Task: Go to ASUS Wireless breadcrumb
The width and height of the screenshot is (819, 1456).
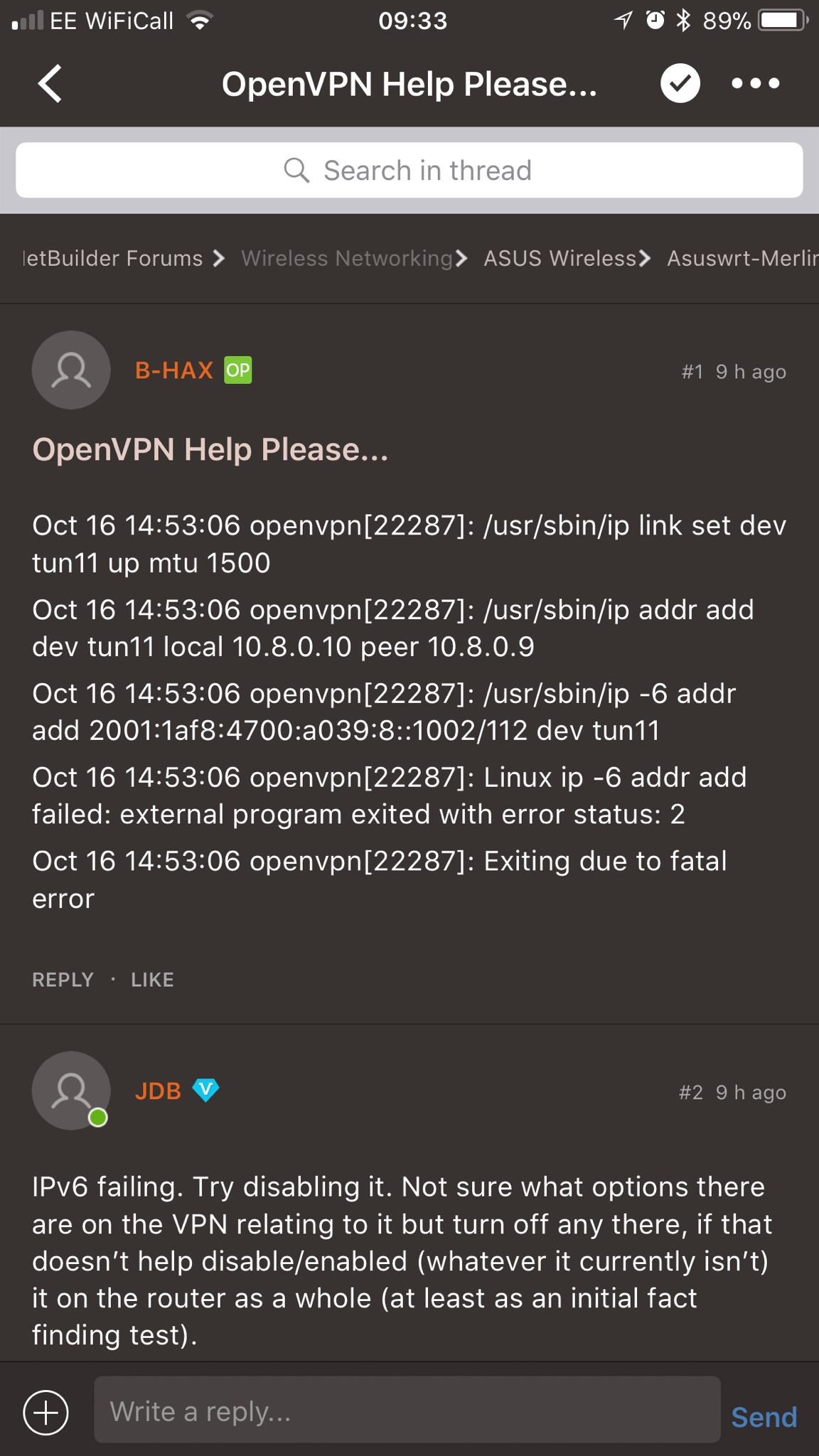Action: pos(560,258)
